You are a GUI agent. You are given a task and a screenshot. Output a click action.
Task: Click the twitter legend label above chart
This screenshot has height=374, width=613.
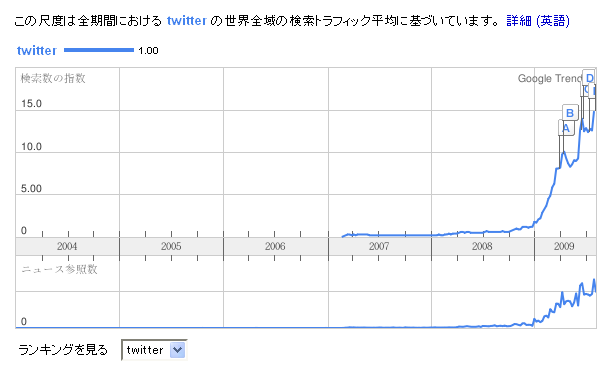tap(37, 51)
